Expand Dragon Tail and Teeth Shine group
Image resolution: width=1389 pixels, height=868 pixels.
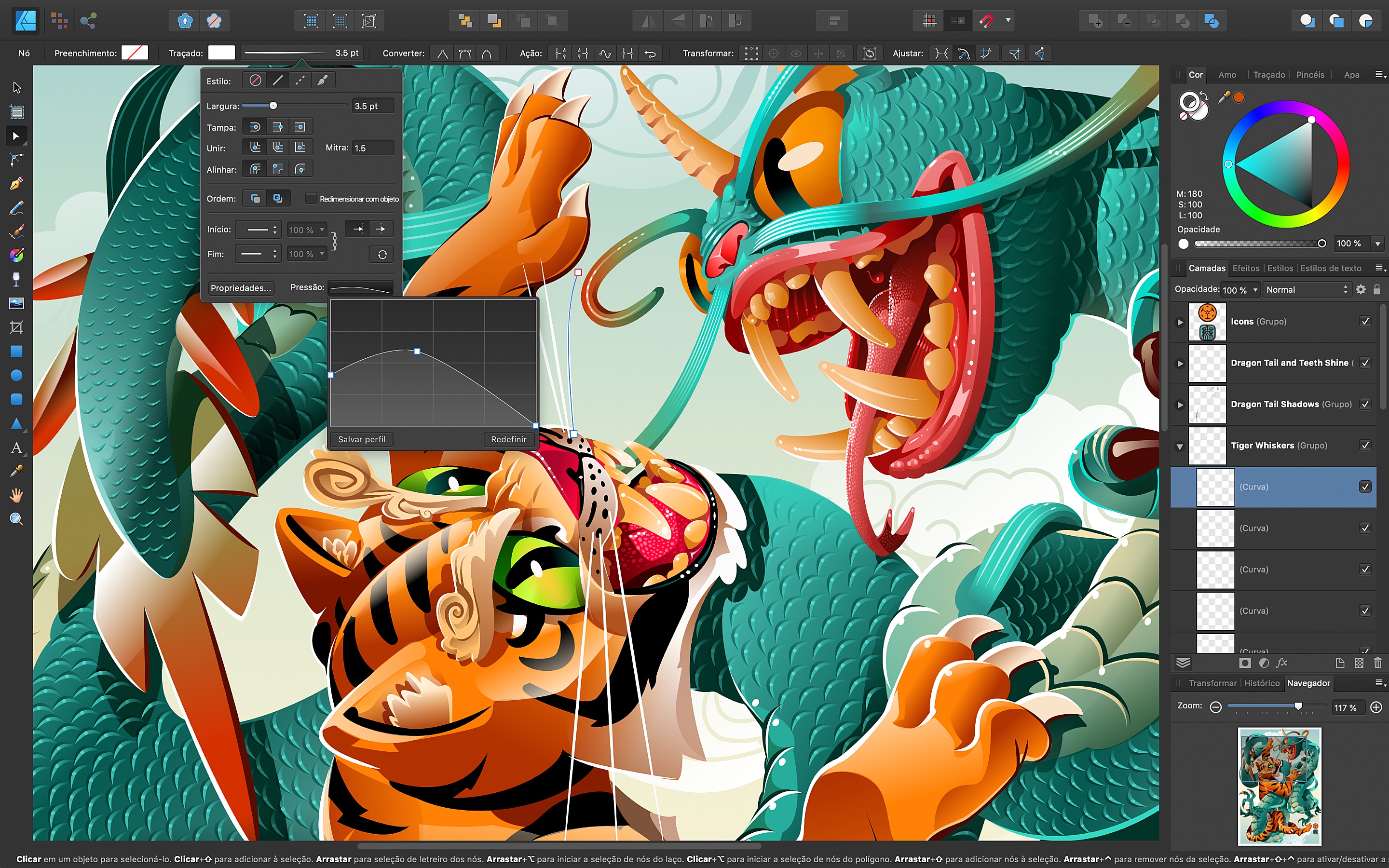tap(1180, 364)
